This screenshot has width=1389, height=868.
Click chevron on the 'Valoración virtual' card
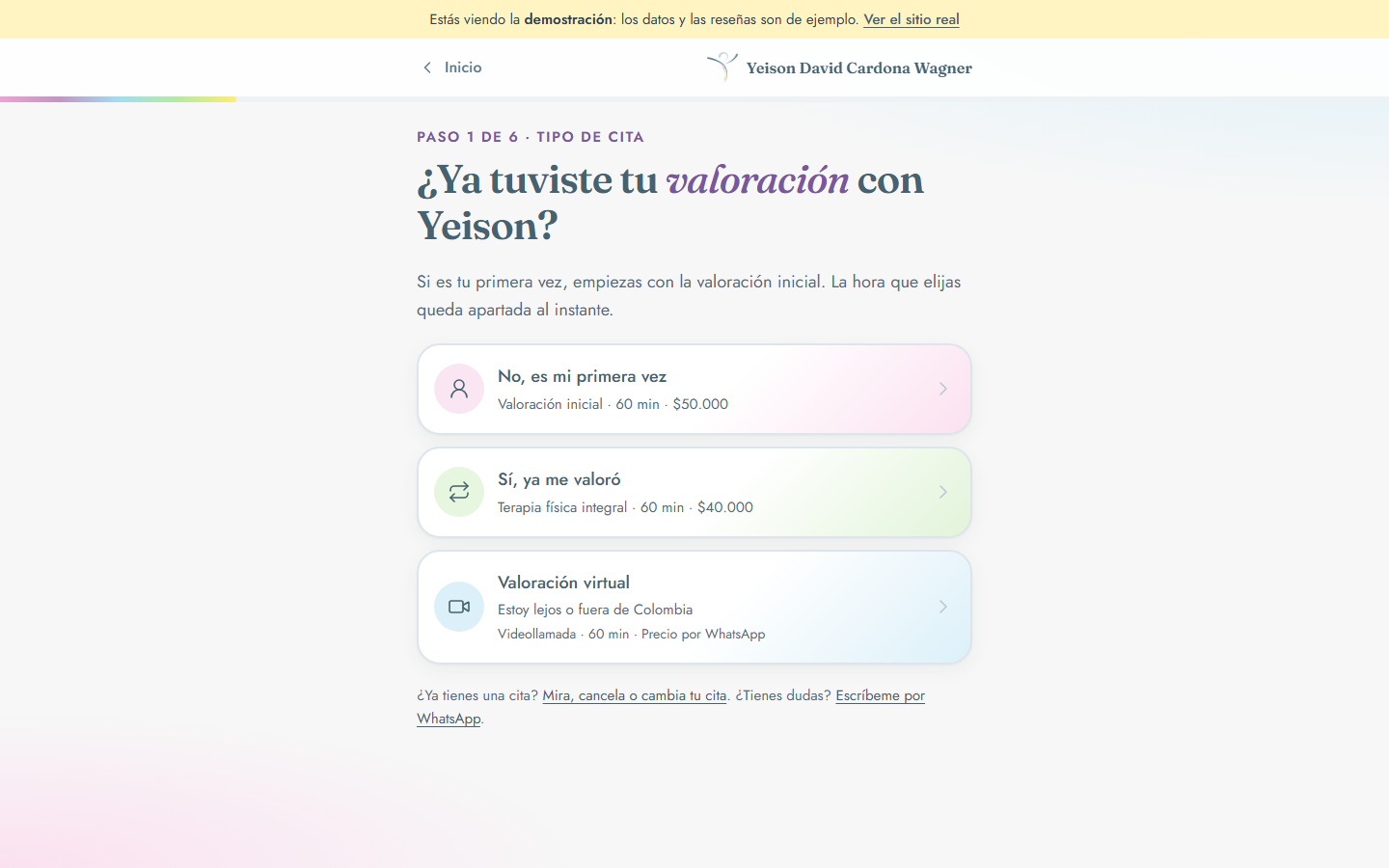click(943, 607)
